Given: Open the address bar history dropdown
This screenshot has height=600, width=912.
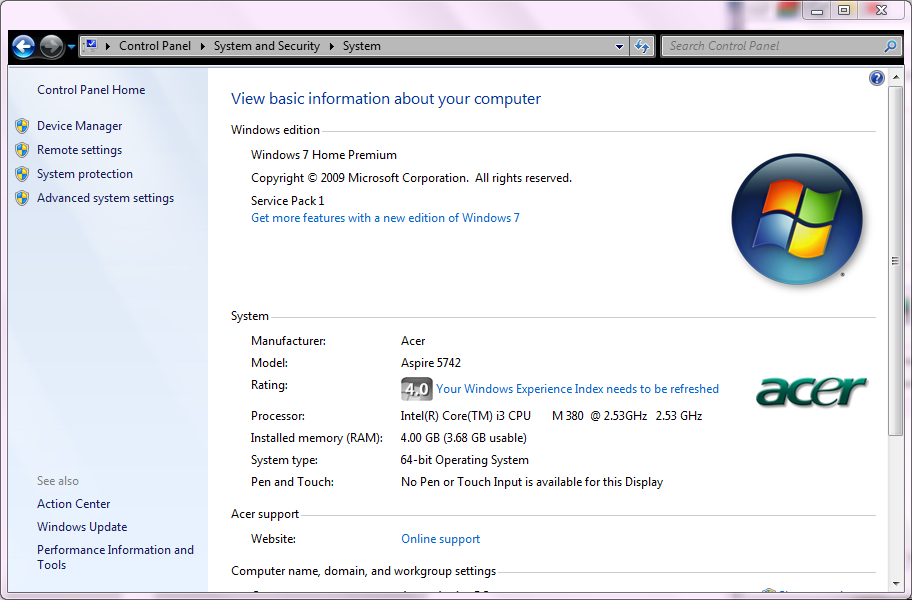Looking at the screenshot, I should [x=619, y=47].
